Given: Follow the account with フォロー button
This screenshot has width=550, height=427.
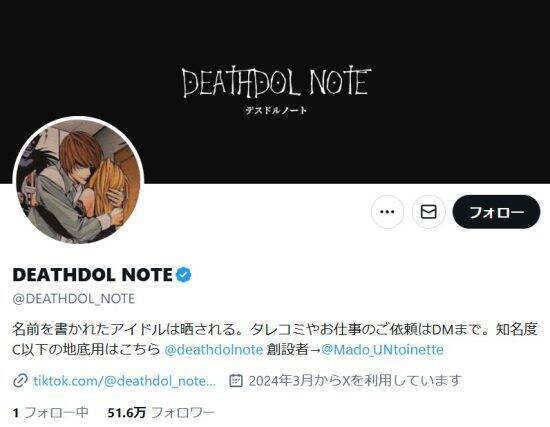Looking at the screenshot, I should (496, 212).
